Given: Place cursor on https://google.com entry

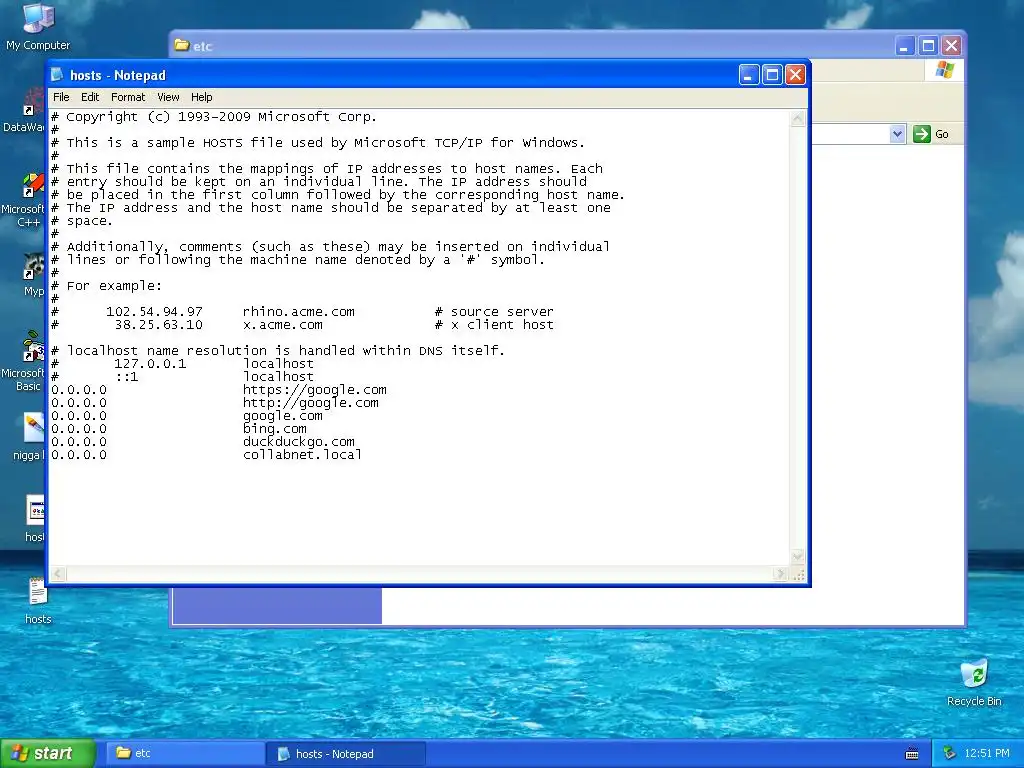Looking at the screenshot, I should [314, 390].
